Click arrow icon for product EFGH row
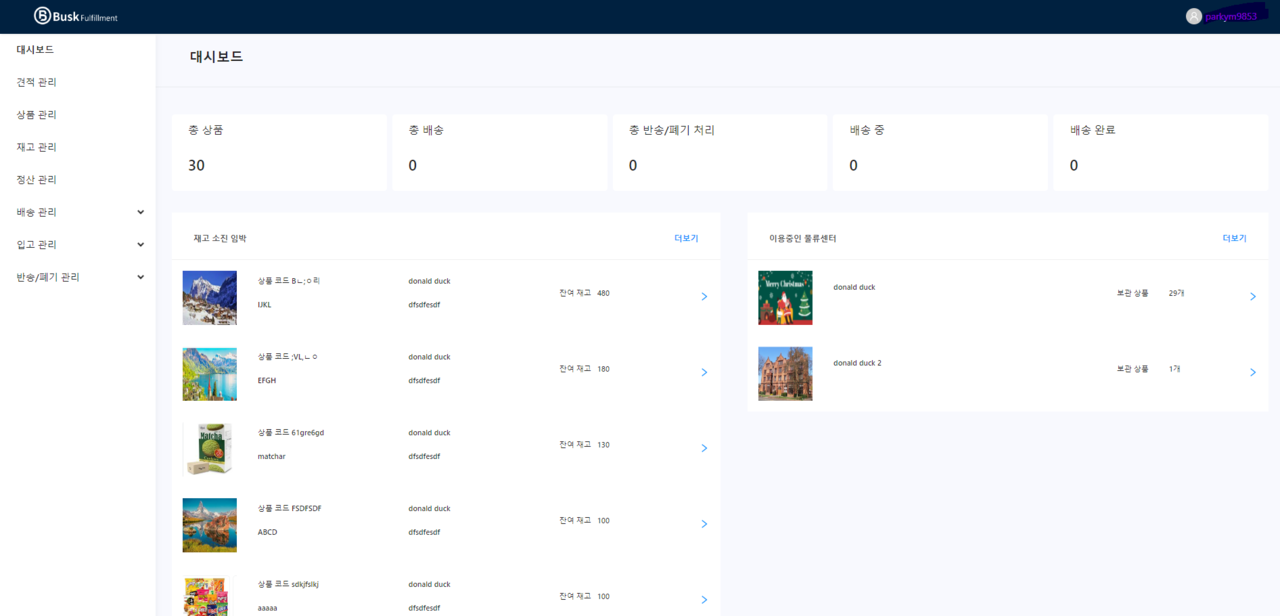 click(704, 372)
